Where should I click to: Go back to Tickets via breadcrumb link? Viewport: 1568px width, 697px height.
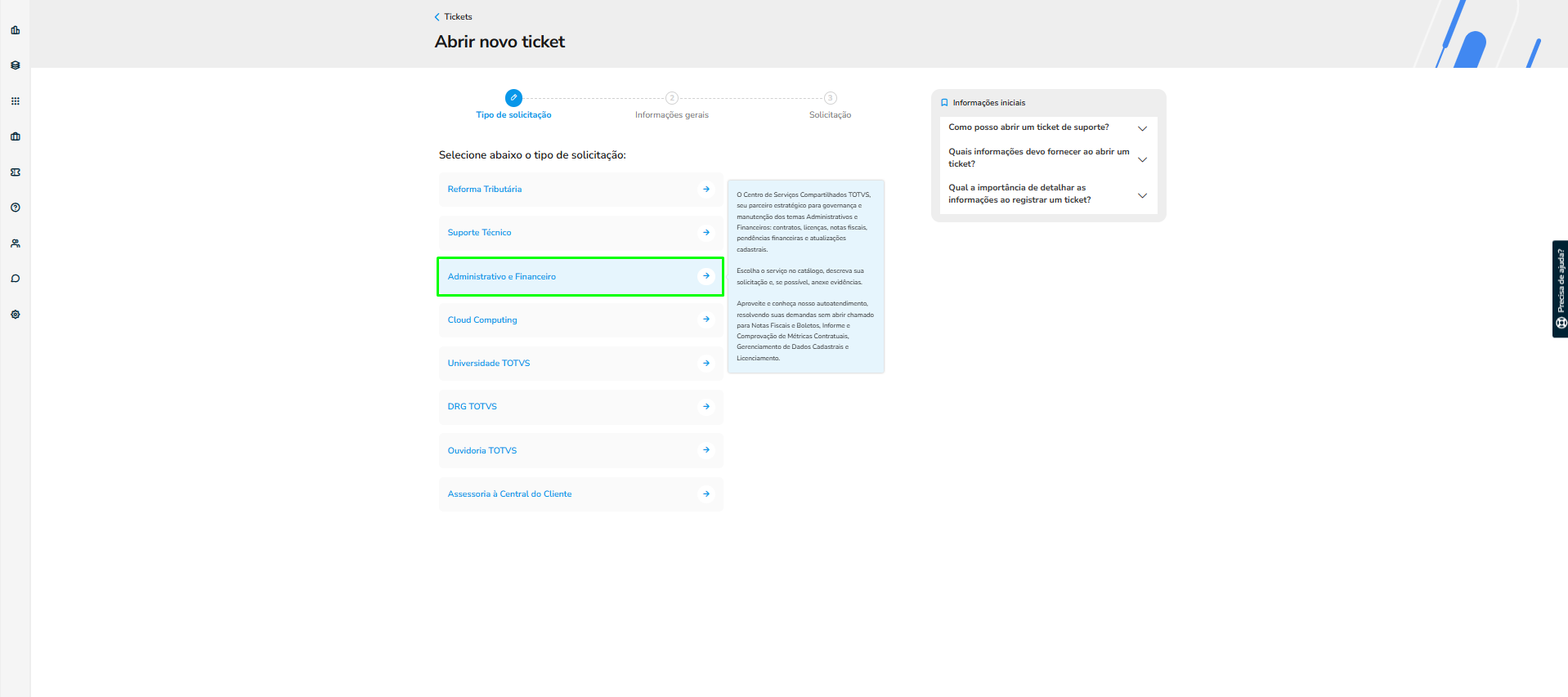(458, 17)
